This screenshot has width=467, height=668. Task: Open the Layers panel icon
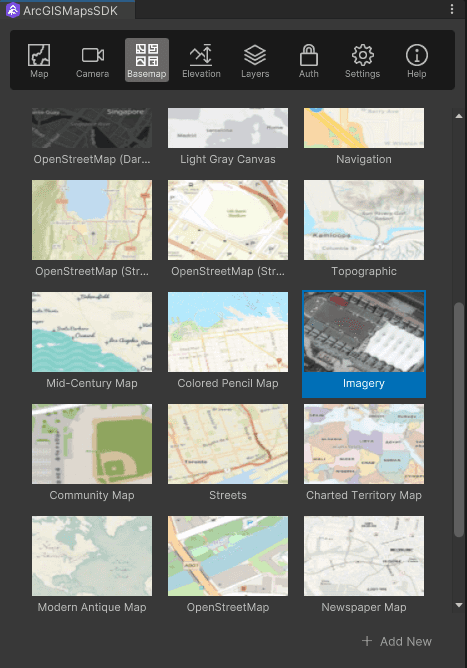(255, 60)
